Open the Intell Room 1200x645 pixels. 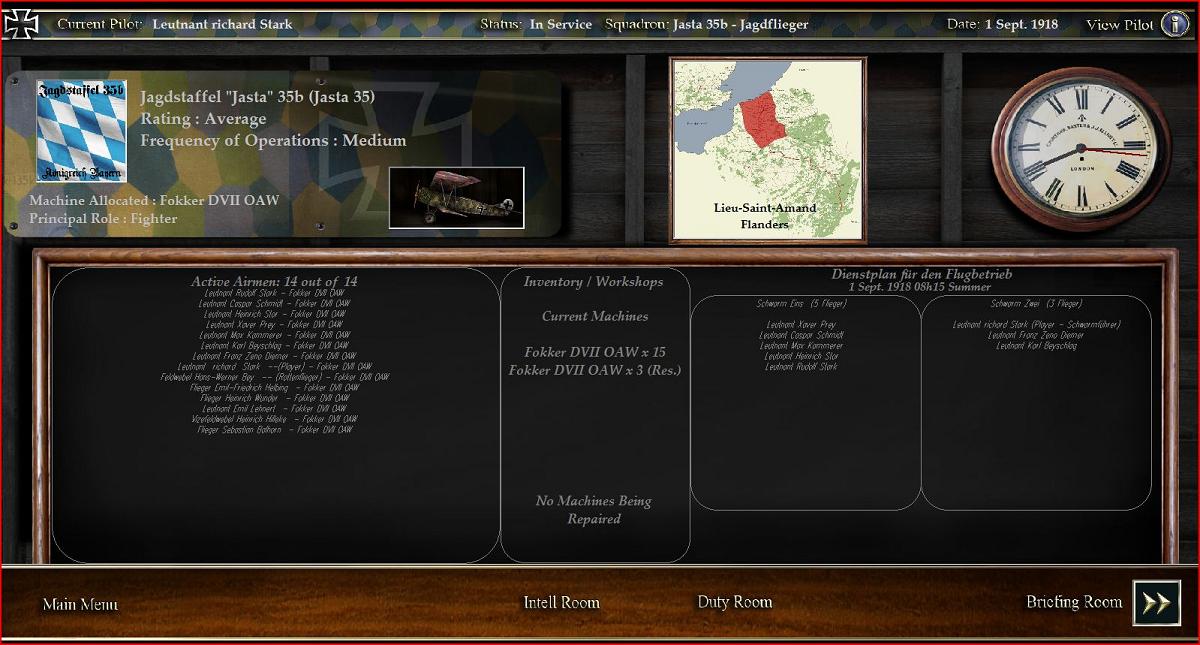pos(562,602)
